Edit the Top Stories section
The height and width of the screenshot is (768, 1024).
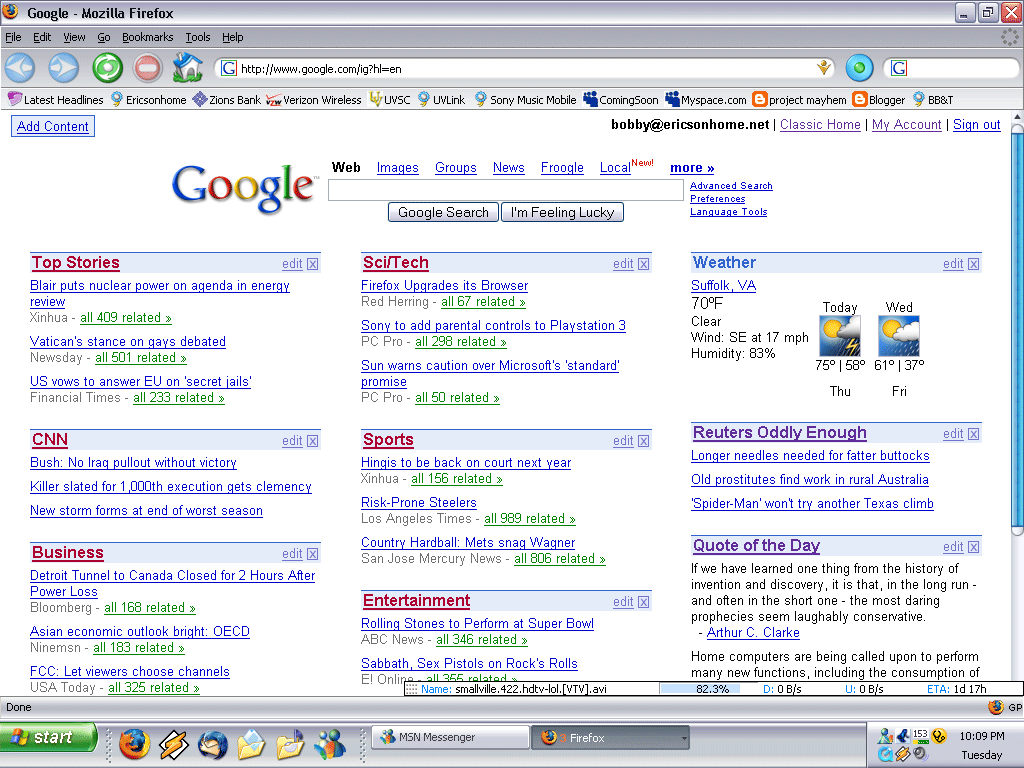pyautogui.click(x=292, y=264)
